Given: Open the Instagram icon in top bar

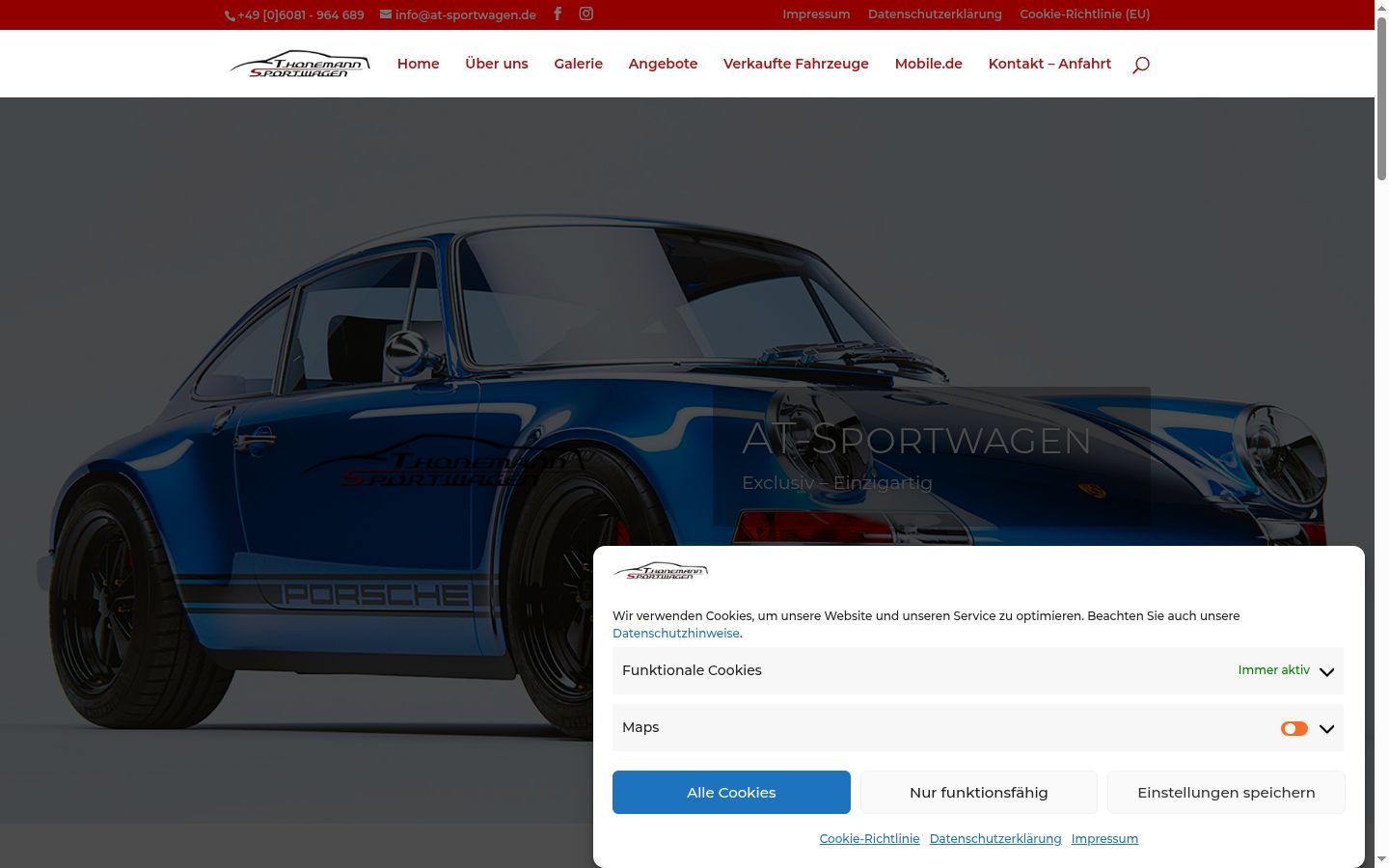Looking at the screenshot, I should coord(586,14).
